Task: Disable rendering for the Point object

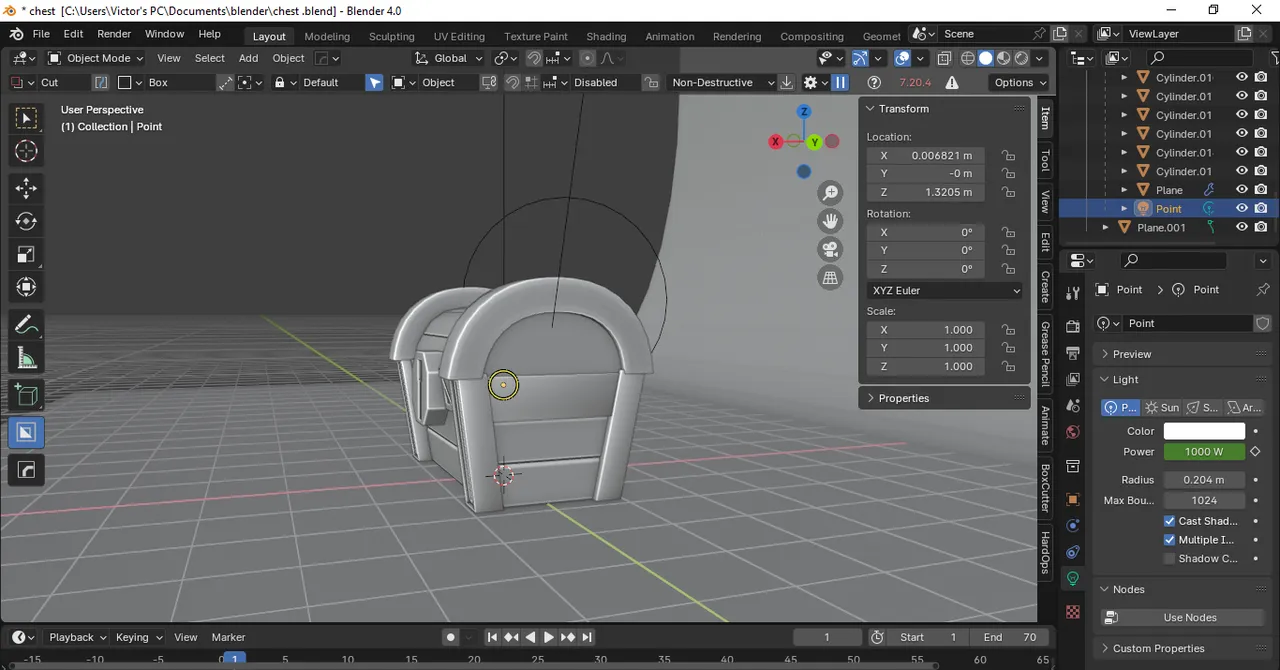Action: pyautogui.click(x=1261, y=209)
